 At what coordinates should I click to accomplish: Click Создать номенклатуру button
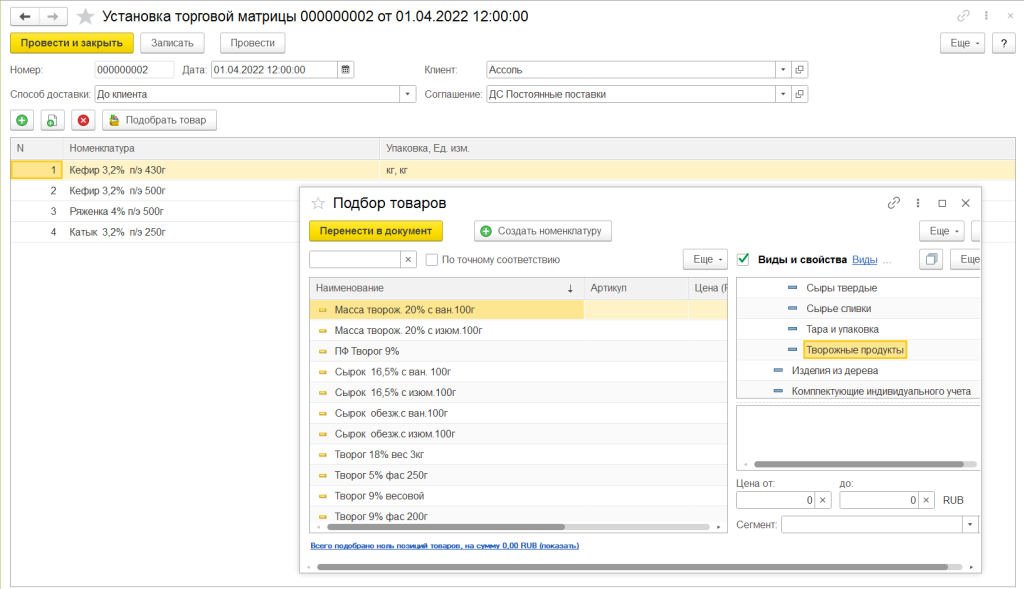pos(543,231)
